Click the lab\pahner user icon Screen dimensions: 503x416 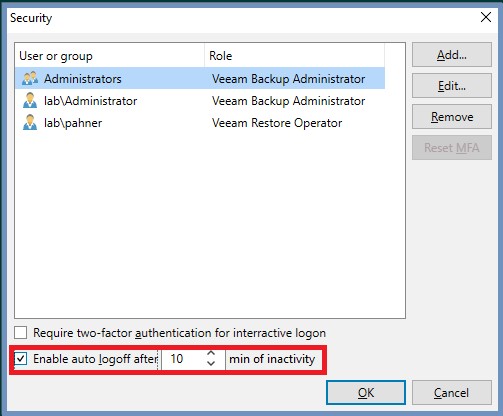30,122
